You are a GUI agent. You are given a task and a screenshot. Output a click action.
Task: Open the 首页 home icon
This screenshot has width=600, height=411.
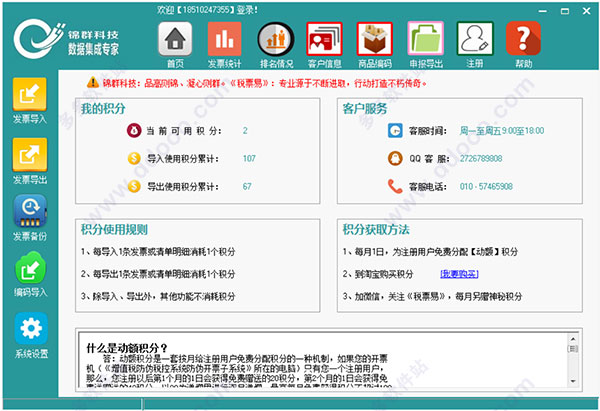pyautogui.click(x=175, y=39)
